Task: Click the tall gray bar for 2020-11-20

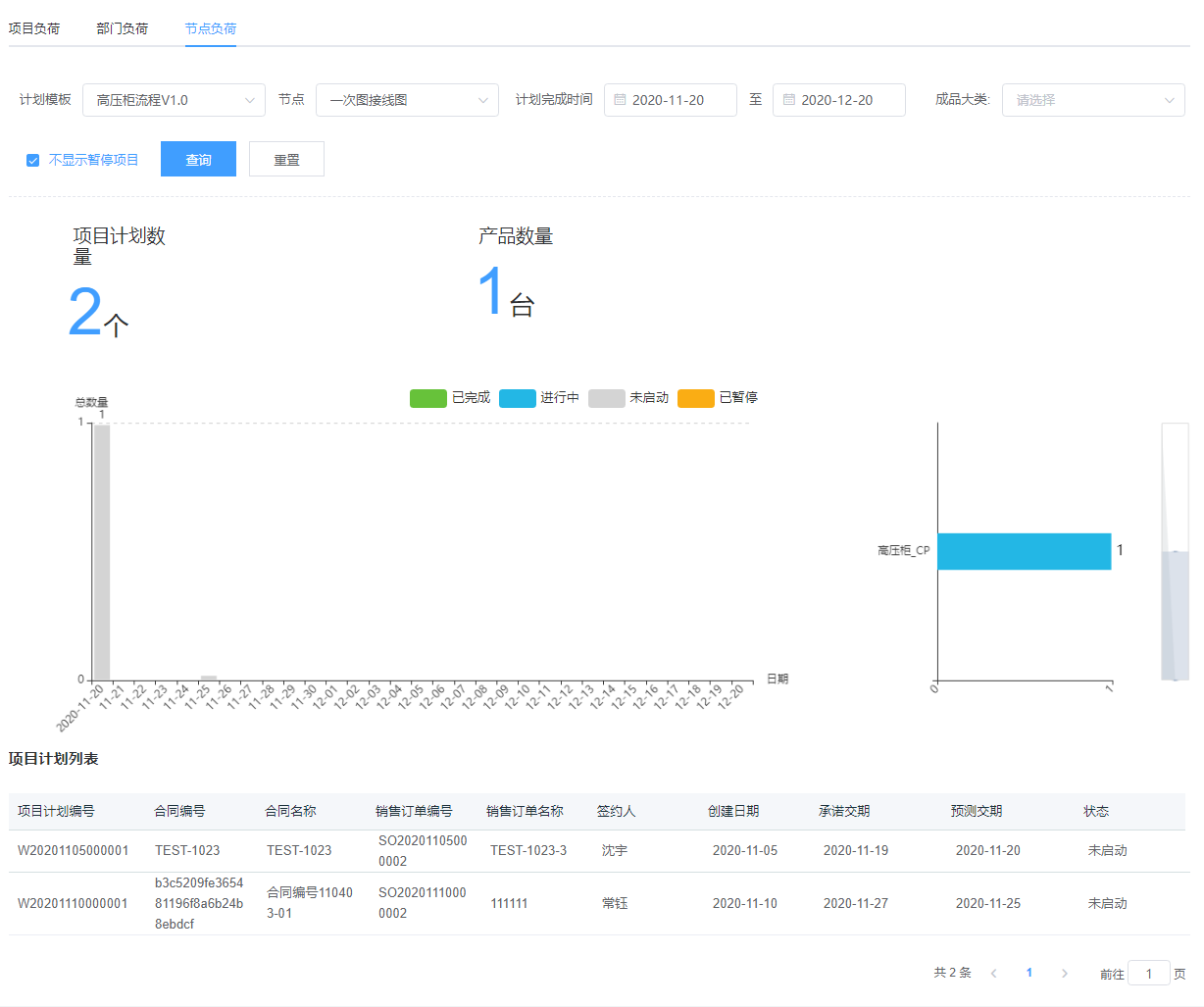Action: tap(101, 551)
